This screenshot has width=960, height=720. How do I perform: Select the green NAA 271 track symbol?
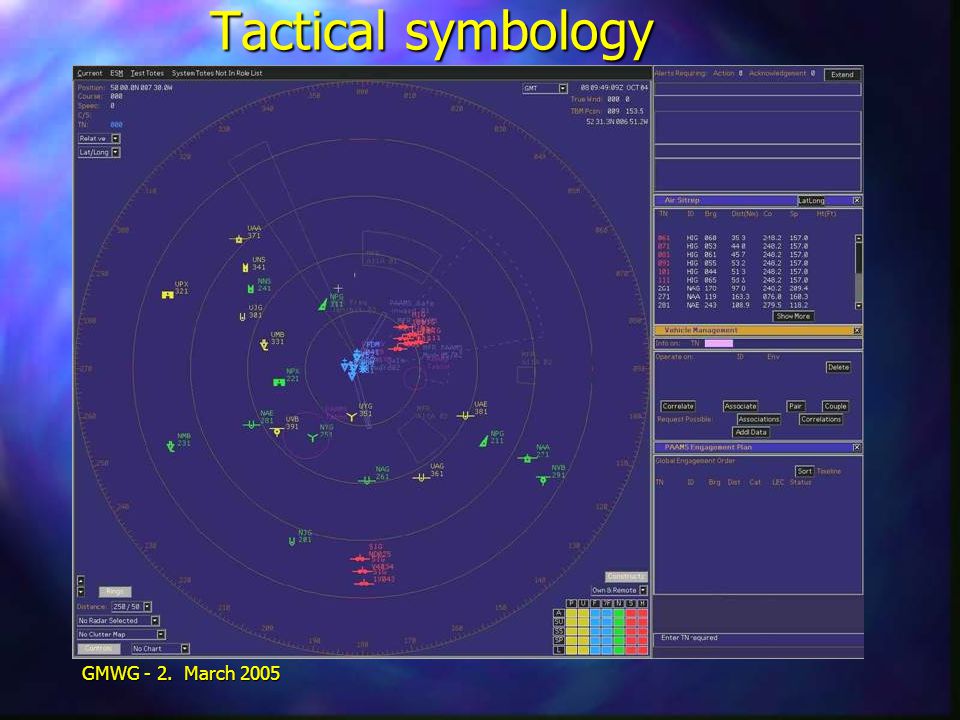point(527,458)
